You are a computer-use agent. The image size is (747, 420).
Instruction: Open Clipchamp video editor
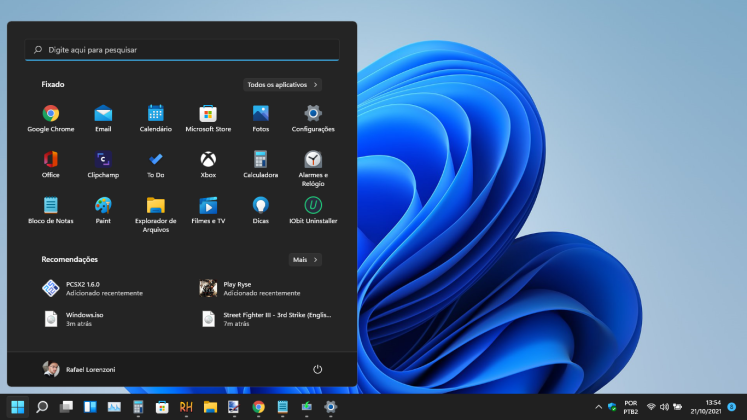[x=103, y=164]
